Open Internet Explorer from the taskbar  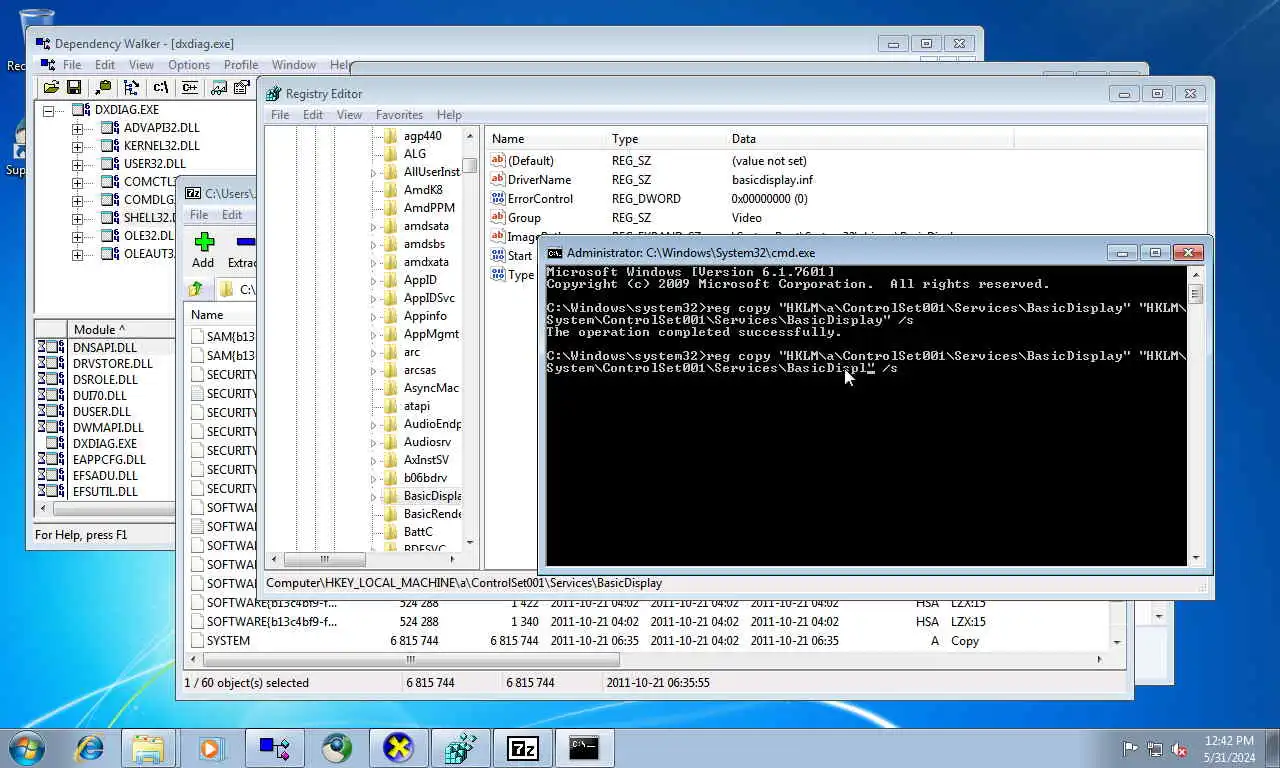89,747
